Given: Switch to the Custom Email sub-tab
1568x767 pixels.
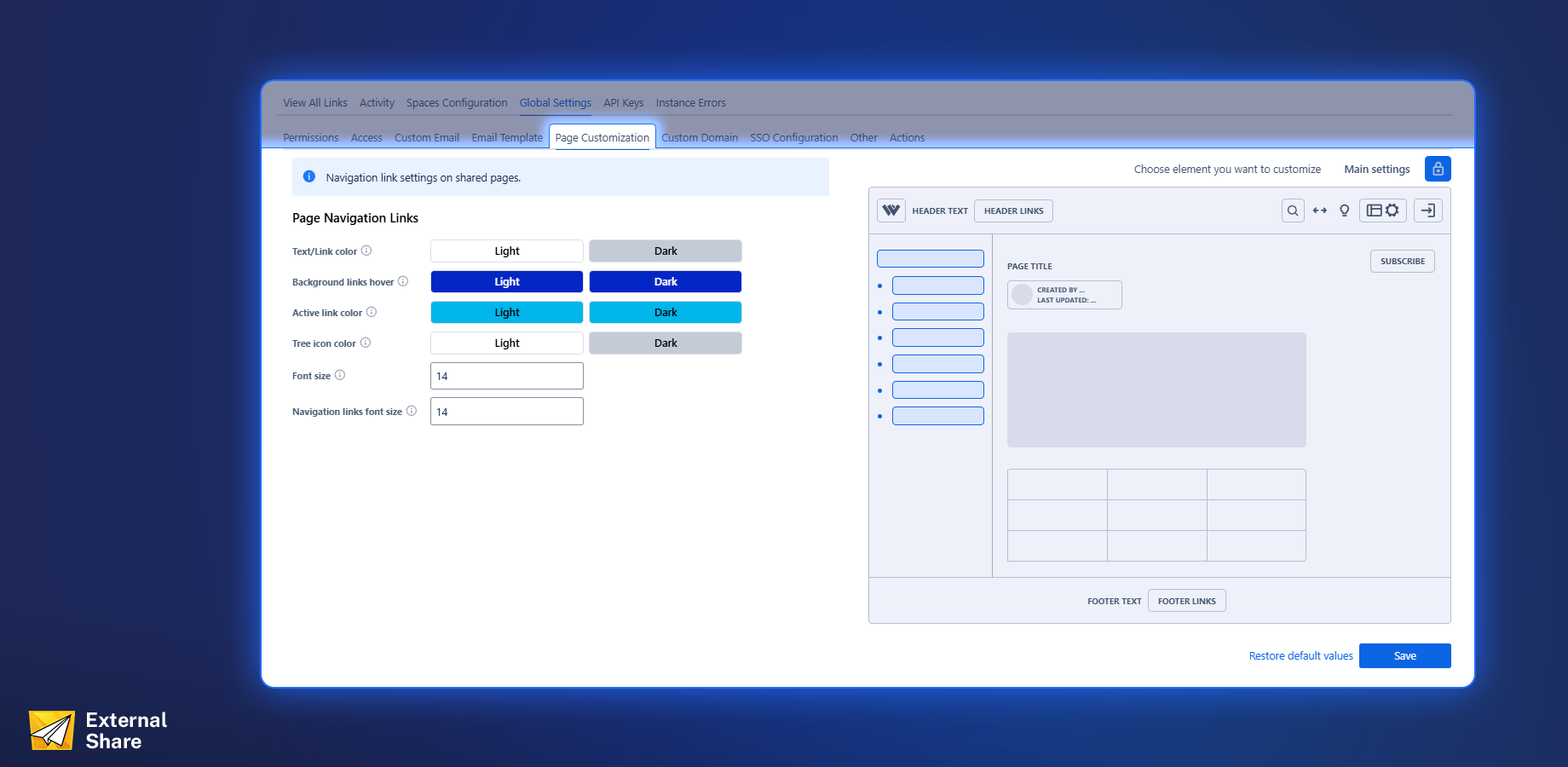Looking at the screenshot, I should point(427,137).
